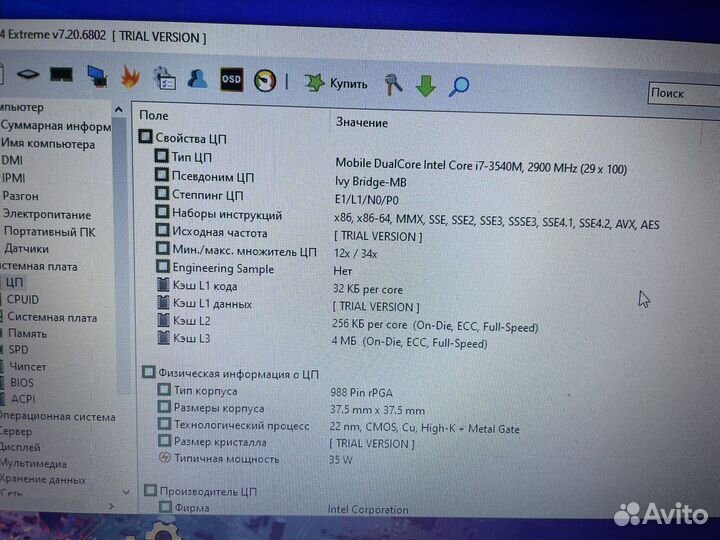
Task: Select the Mobile DualCore Intel Core i7-3540M value
Action: 481,166
